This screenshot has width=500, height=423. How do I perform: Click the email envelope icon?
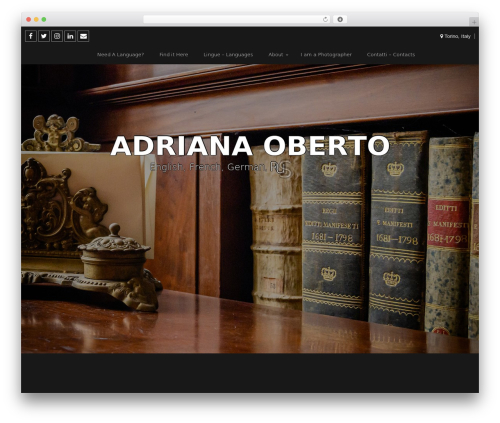pyautogui.click(x=83, y=36)
